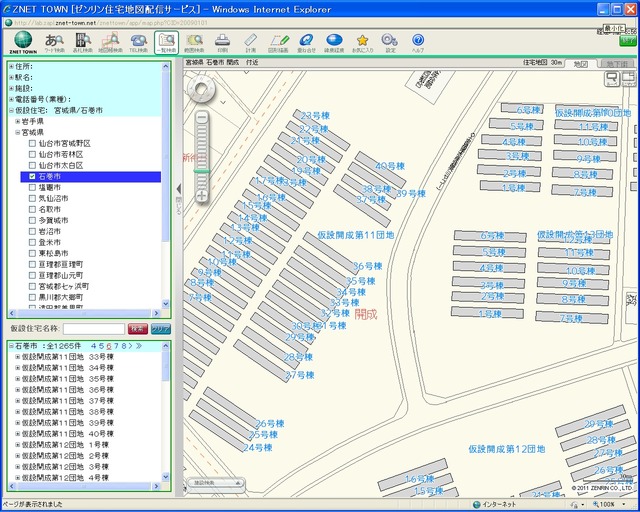Check the 塩竈市 checkbox
The height and width of the screenshot is (512, 640).
(x=32, y=187)
